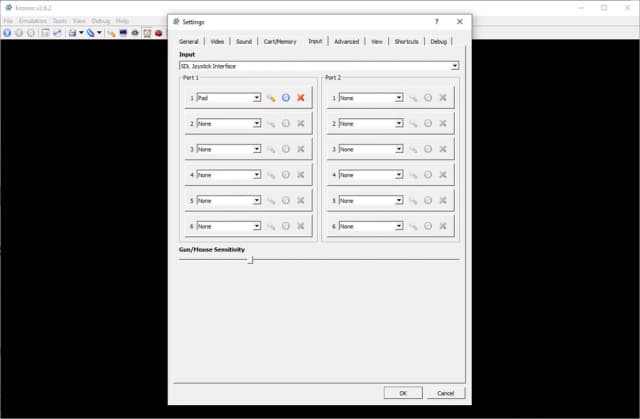
Task: Click the grayed X icon in Port 1 slot 6
Action: tap(301, 226)
